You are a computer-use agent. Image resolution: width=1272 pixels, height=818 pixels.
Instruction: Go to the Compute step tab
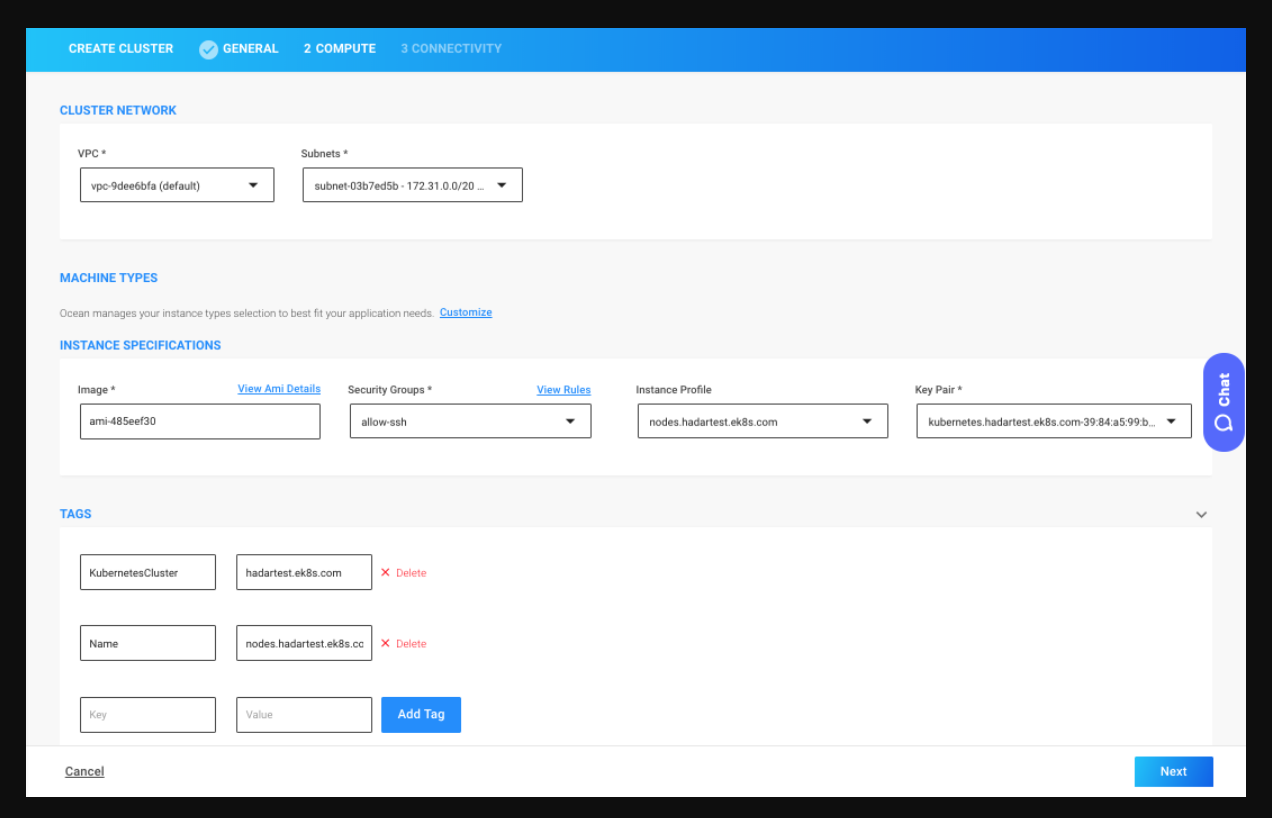pos(340,49)
